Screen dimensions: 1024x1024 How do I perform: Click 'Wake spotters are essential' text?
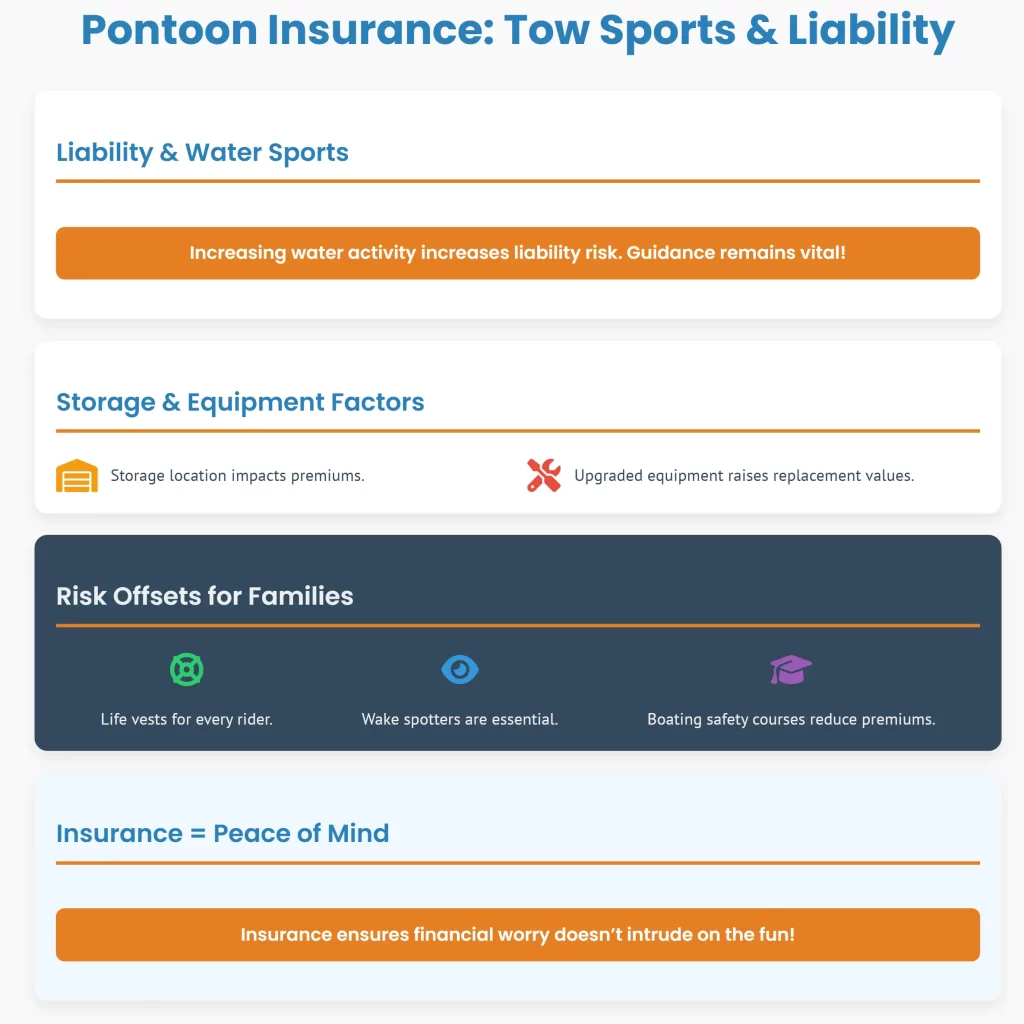pyautogui.click(x=460, y=719)
